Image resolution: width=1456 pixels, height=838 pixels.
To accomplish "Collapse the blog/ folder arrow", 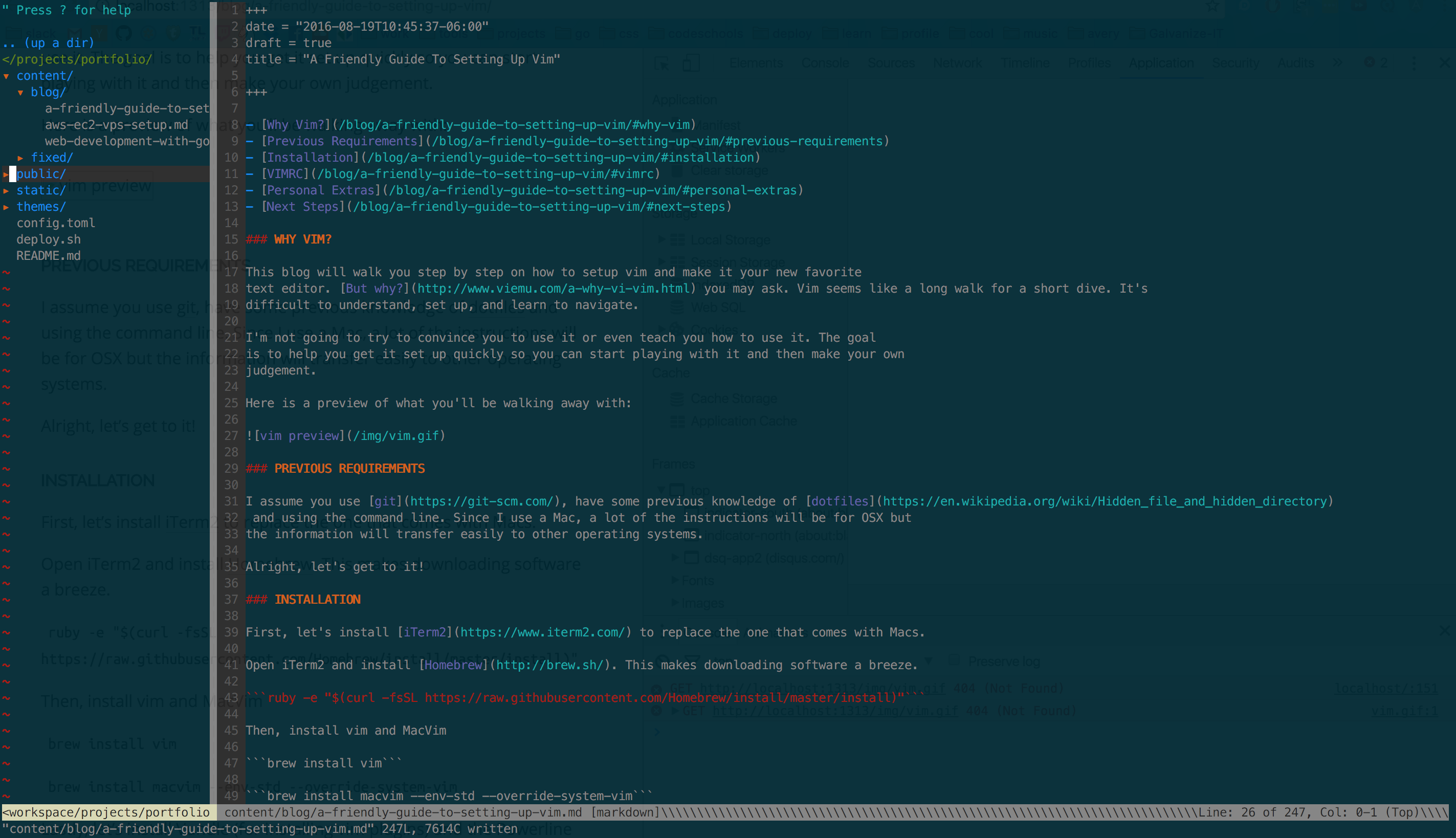I will point(20,92).
